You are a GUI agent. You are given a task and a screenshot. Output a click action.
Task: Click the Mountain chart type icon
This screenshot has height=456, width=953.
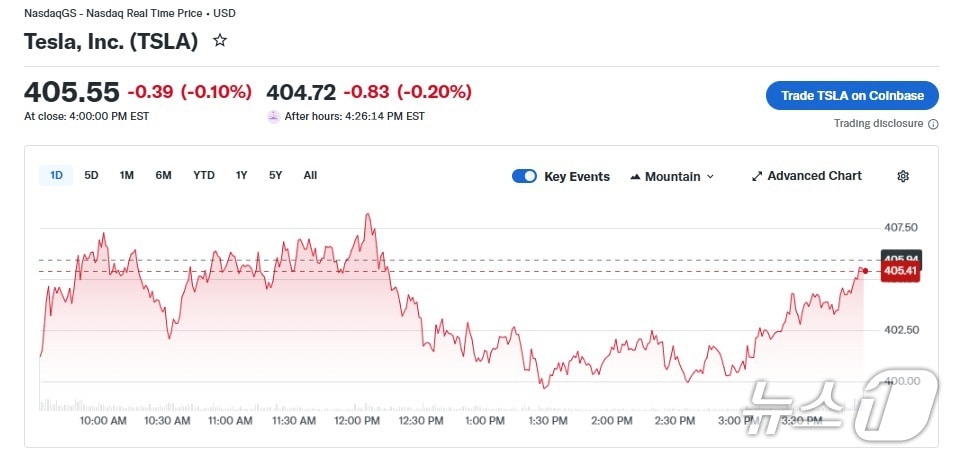pyautogui.click(x=635, y=177)
